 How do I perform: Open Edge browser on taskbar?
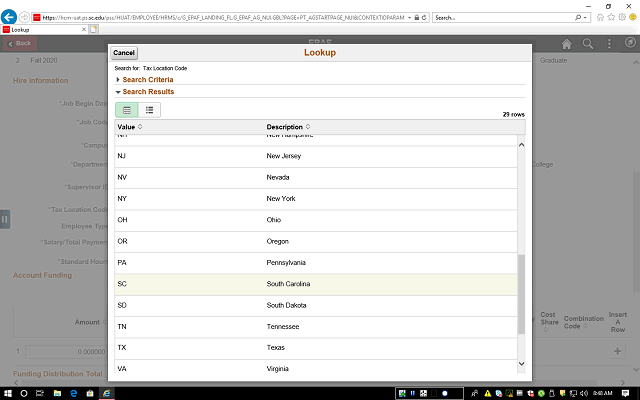[73, 393]
